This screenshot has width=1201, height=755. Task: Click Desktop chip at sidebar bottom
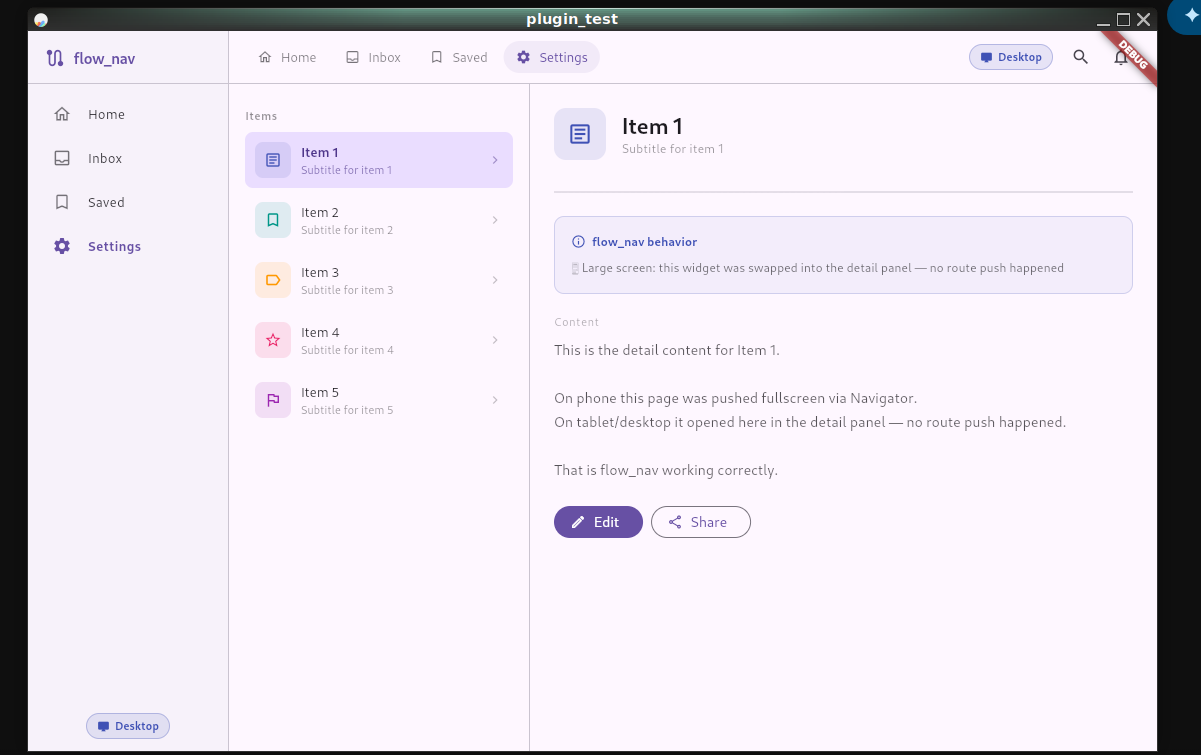(128, 726)
